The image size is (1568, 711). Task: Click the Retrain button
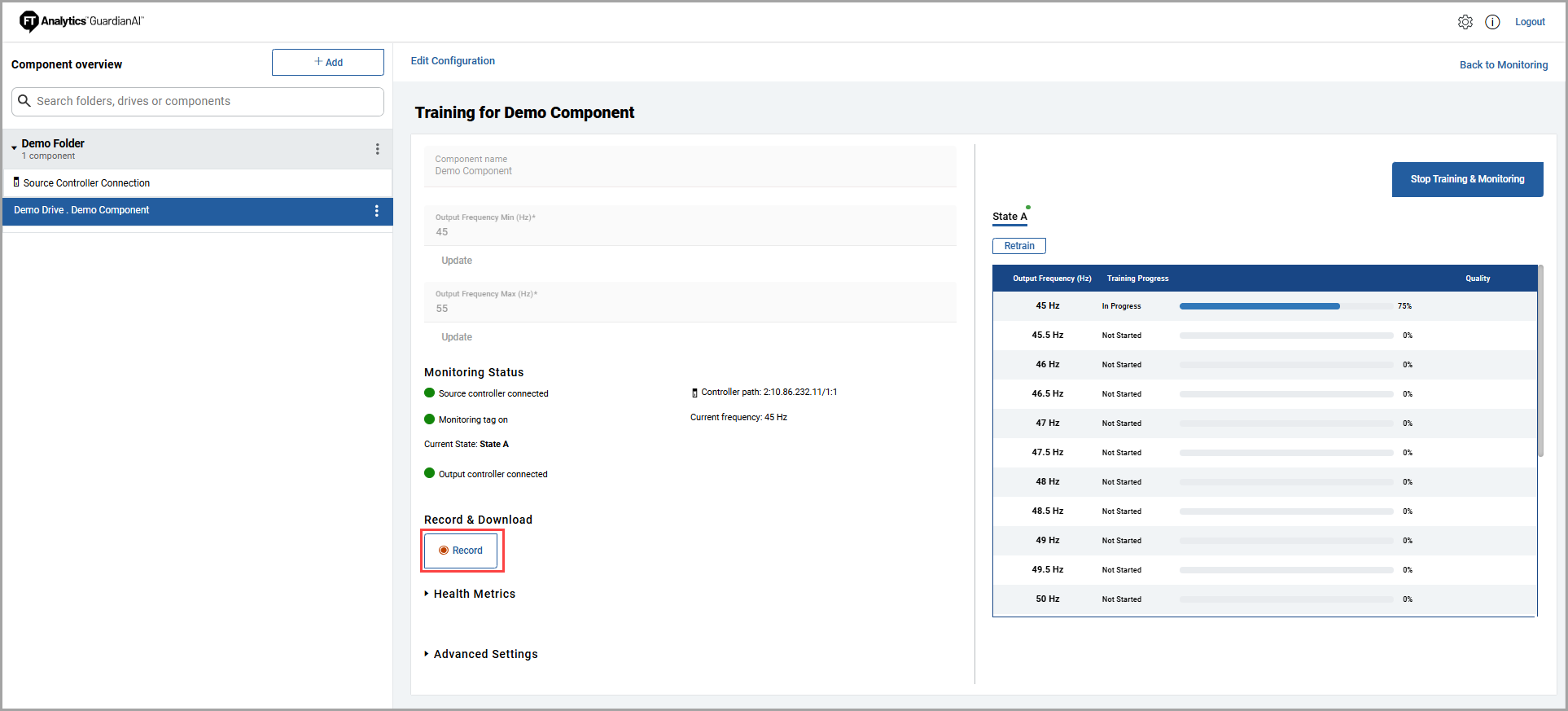tap(1018, 246)
